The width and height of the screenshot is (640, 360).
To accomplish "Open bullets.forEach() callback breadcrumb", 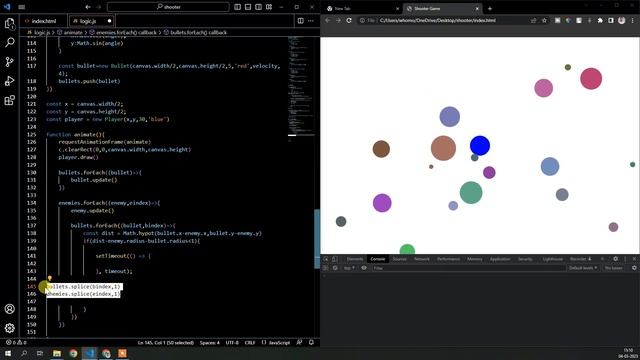I will 195,32.
